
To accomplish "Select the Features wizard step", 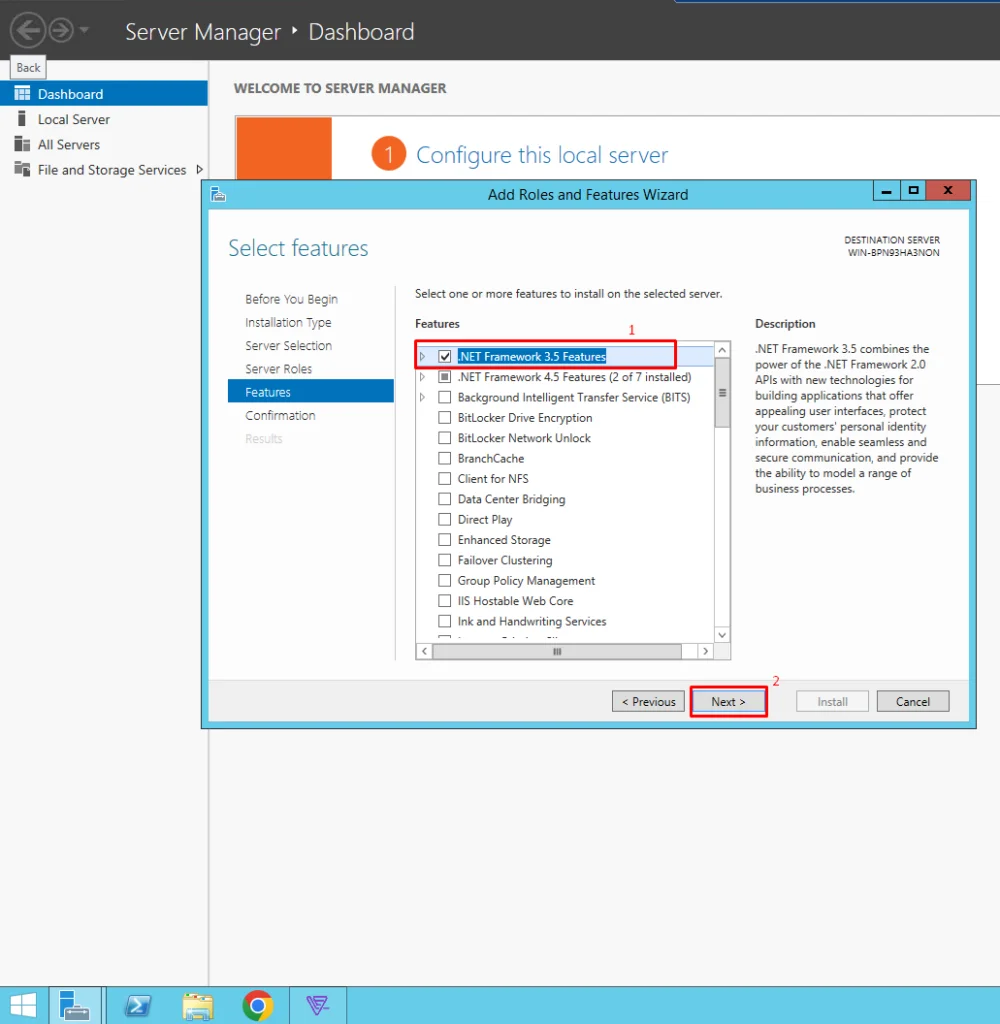I will coord(311,391).
